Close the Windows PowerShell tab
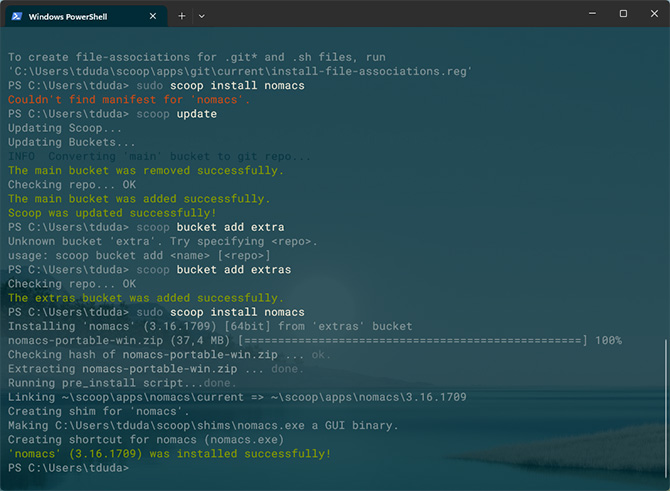This screenshot has height=491, width=670. (x=153, y=16)
